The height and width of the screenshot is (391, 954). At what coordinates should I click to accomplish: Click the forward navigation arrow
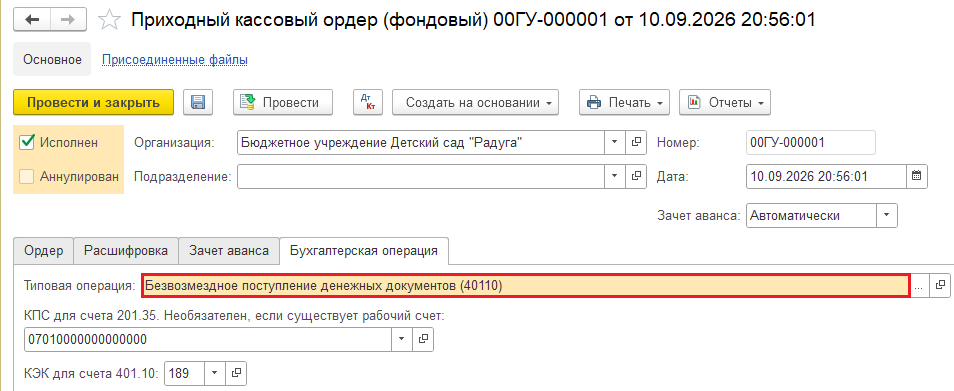tap(69, 20)
